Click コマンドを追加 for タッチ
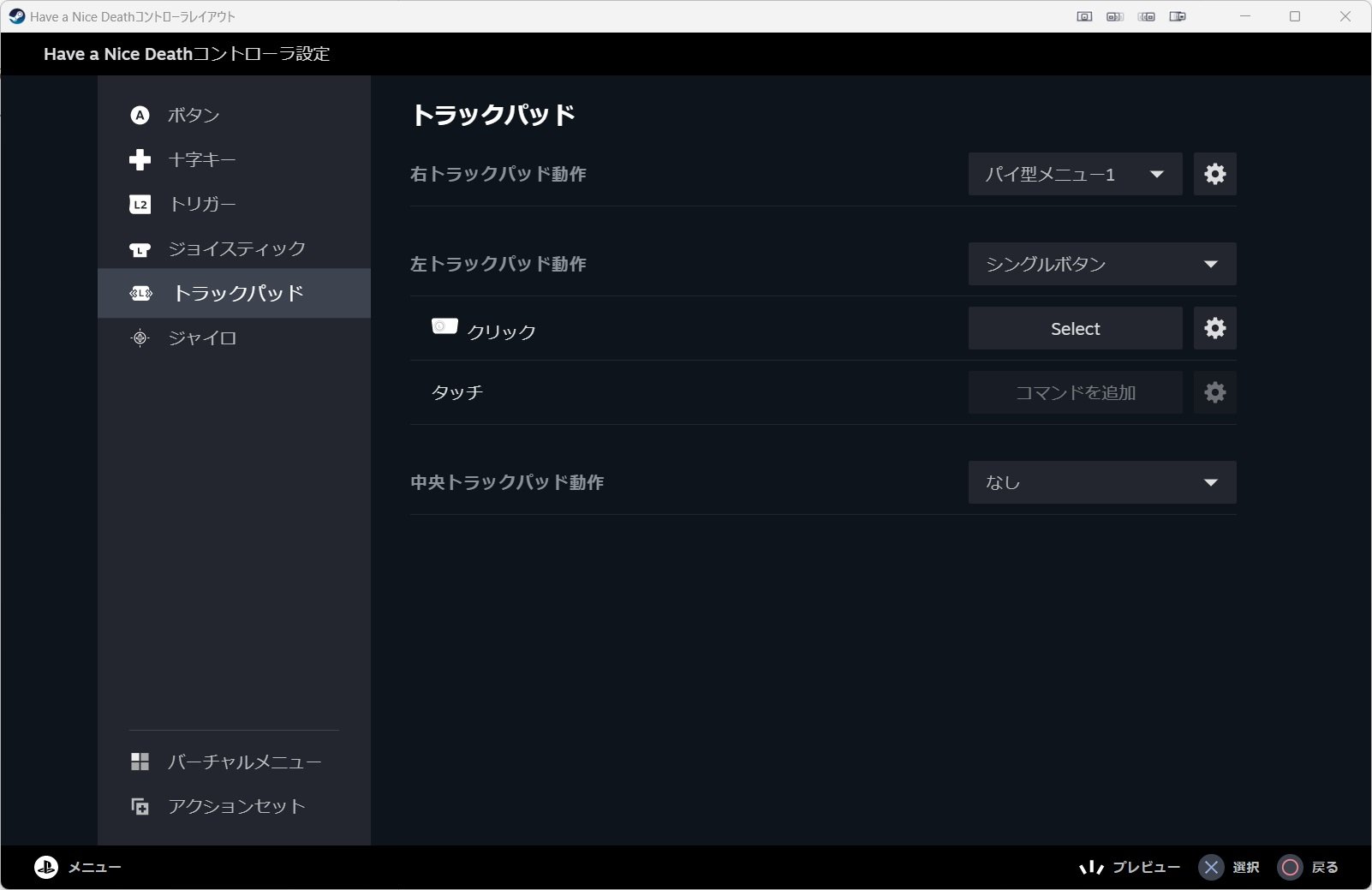This screenshot has width=1372, height=890. tap(1075, 392)
